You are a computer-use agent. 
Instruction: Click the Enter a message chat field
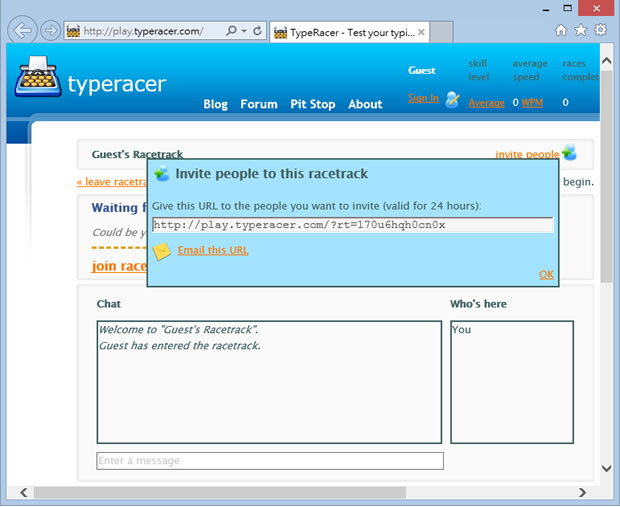click(270, 461)
